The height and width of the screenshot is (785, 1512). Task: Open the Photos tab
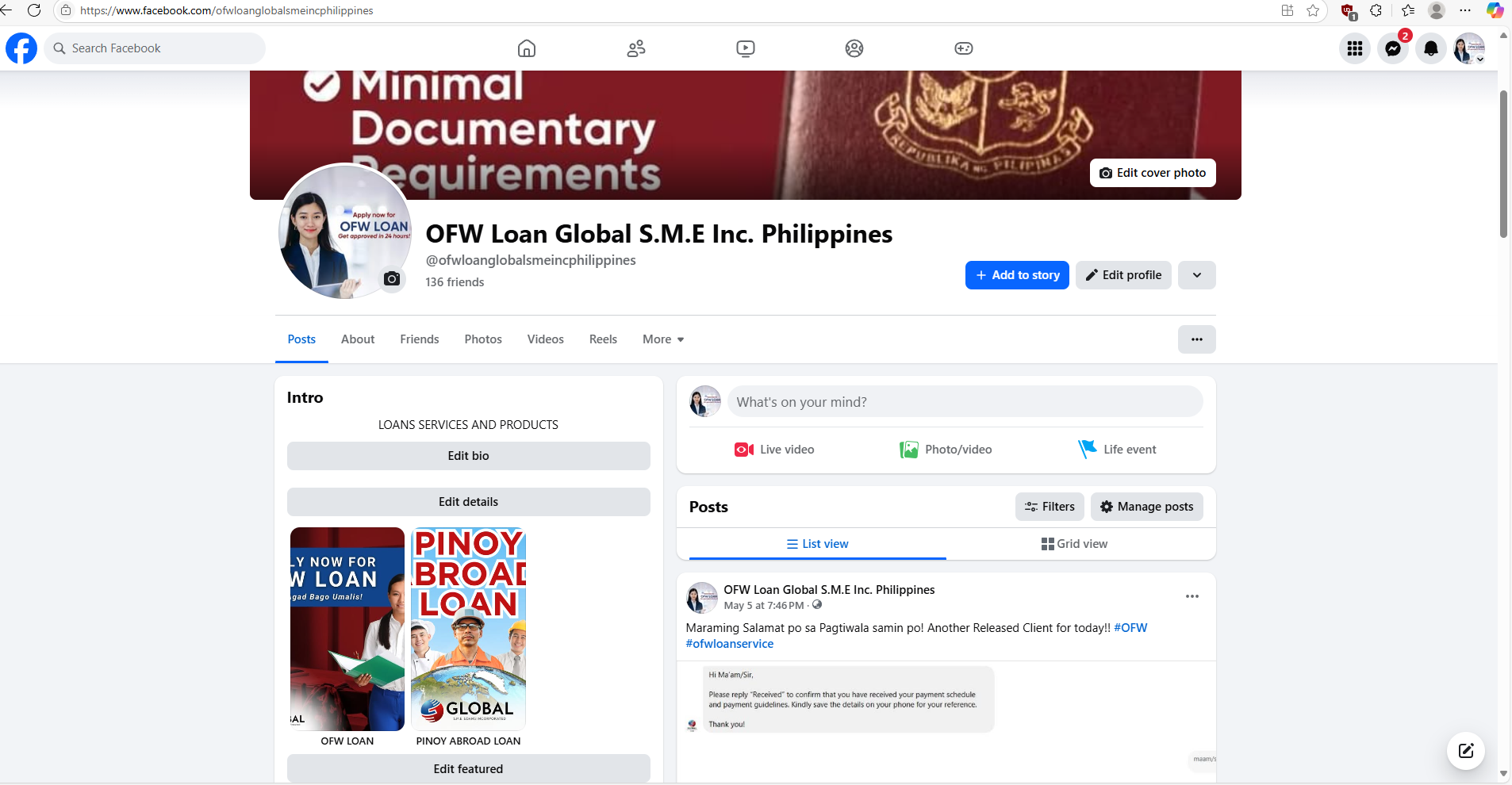[483, 339]
